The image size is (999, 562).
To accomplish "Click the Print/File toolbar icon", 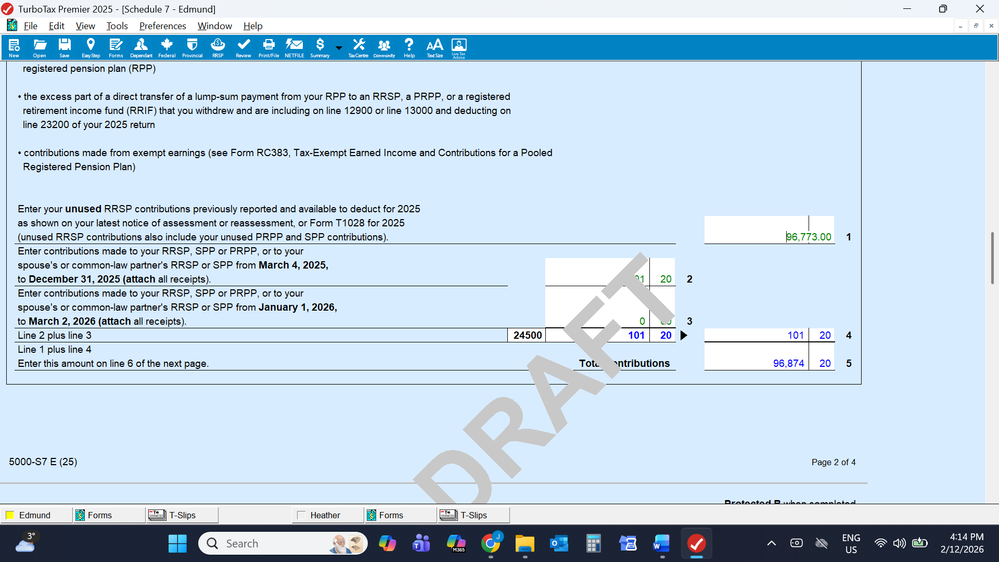I will coord(269,48).
